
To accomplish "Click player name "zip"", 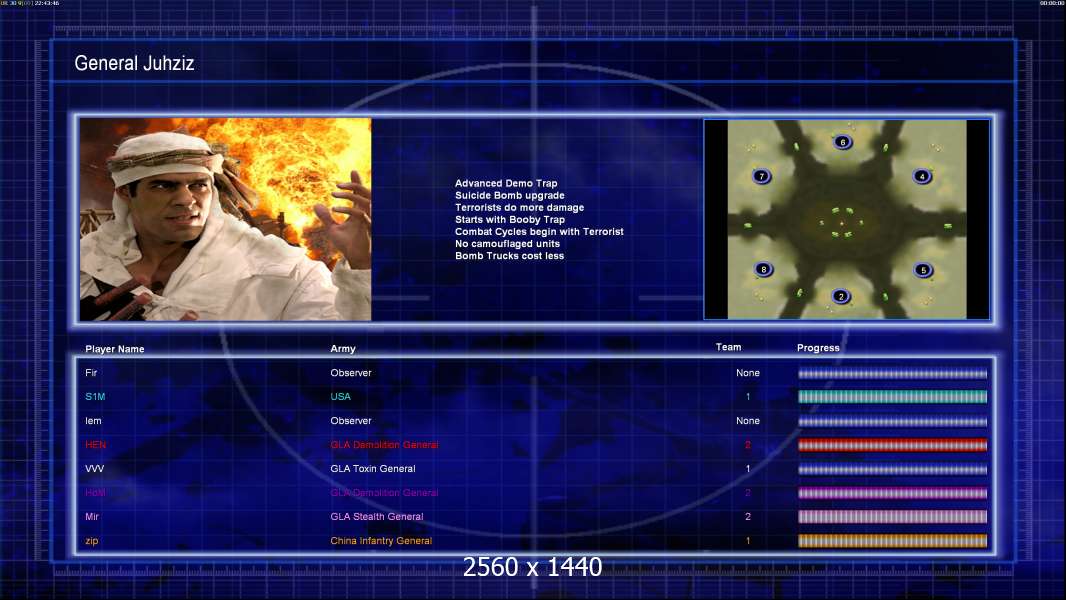I will click(x=91, y=541).
